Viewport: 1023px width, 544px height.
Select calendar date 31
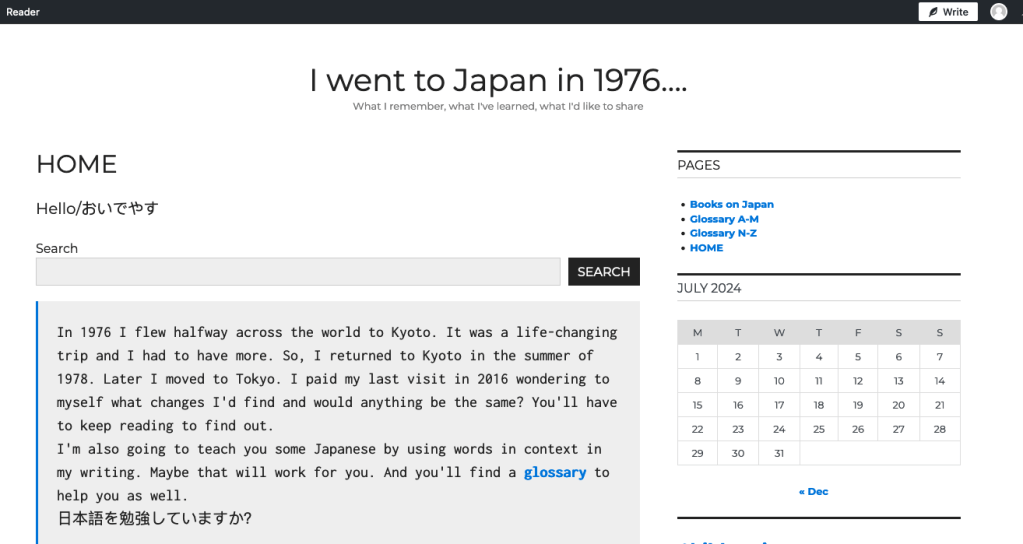click(x=779, y=453)
